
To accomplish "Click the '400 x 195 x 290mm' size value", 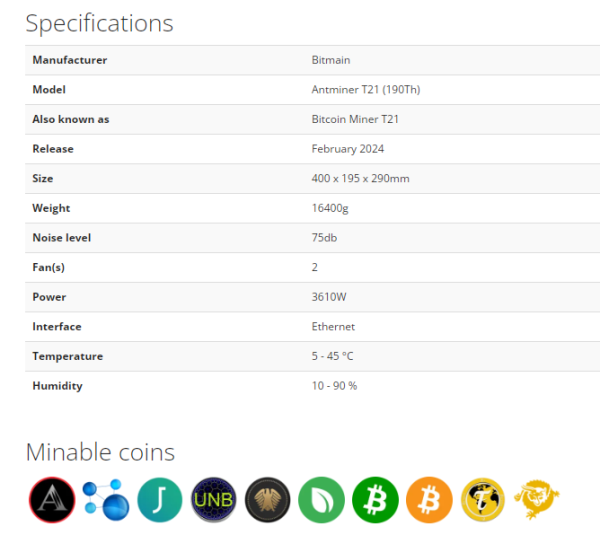I will point(360,178).
